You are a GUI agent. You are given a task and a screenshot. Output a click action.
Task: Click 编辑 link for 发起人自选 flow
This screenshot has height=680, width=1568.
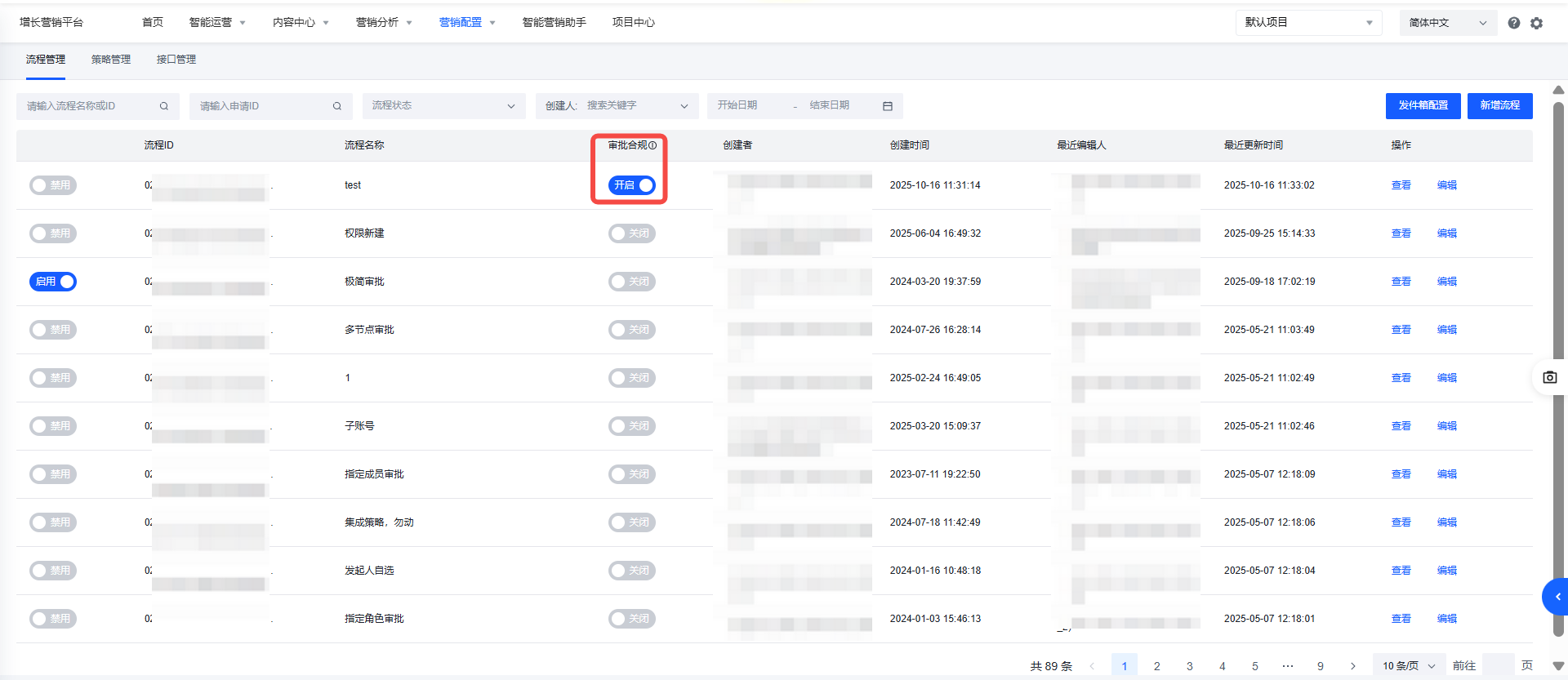[1447, 571]
